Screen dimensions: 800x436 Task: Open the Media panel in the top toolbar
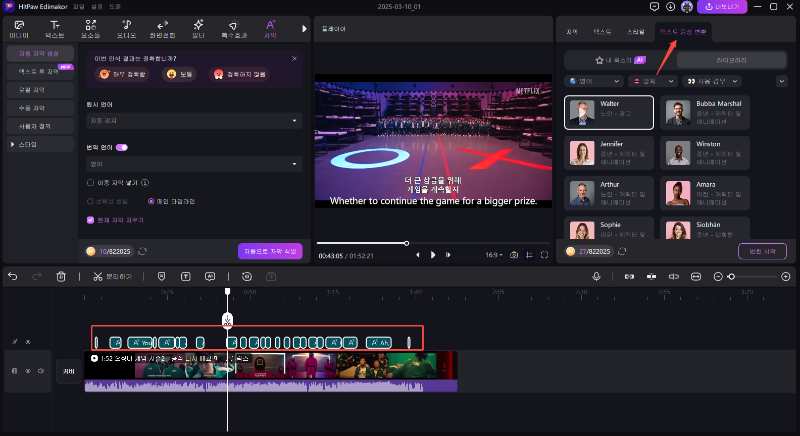coord(19,29)
